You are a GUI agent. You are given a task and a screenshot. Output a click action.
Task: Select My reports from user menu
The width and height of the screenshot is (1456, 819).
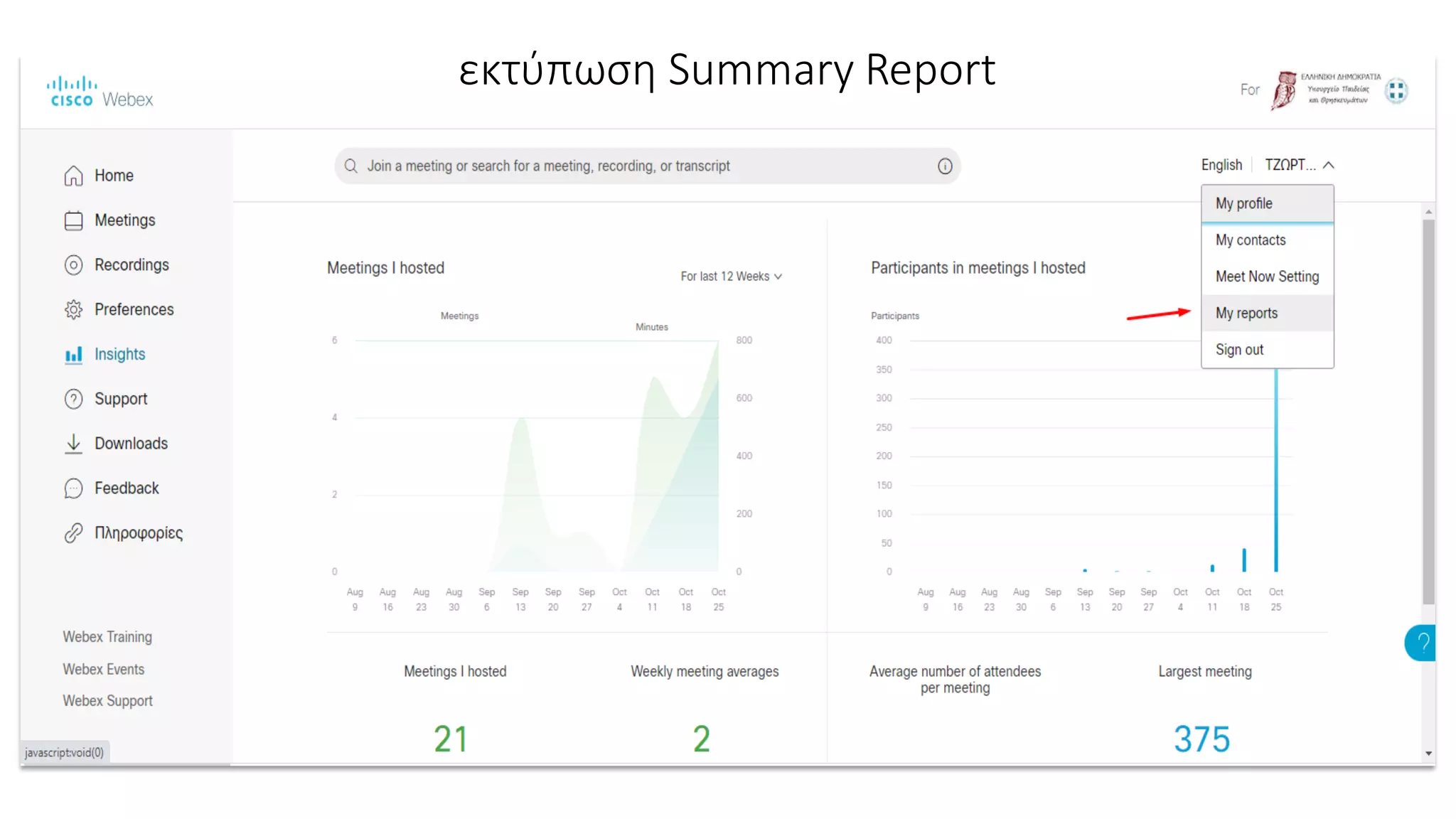point(1268,314)
